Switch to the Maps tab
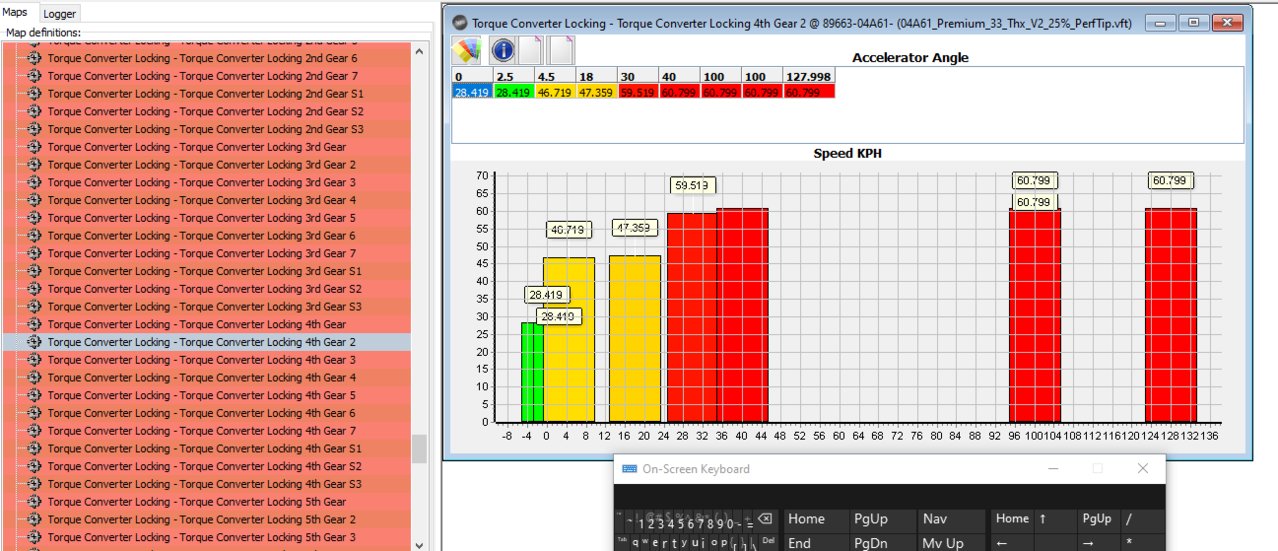This screenshot has width=1278, height=551. point(15,13)
